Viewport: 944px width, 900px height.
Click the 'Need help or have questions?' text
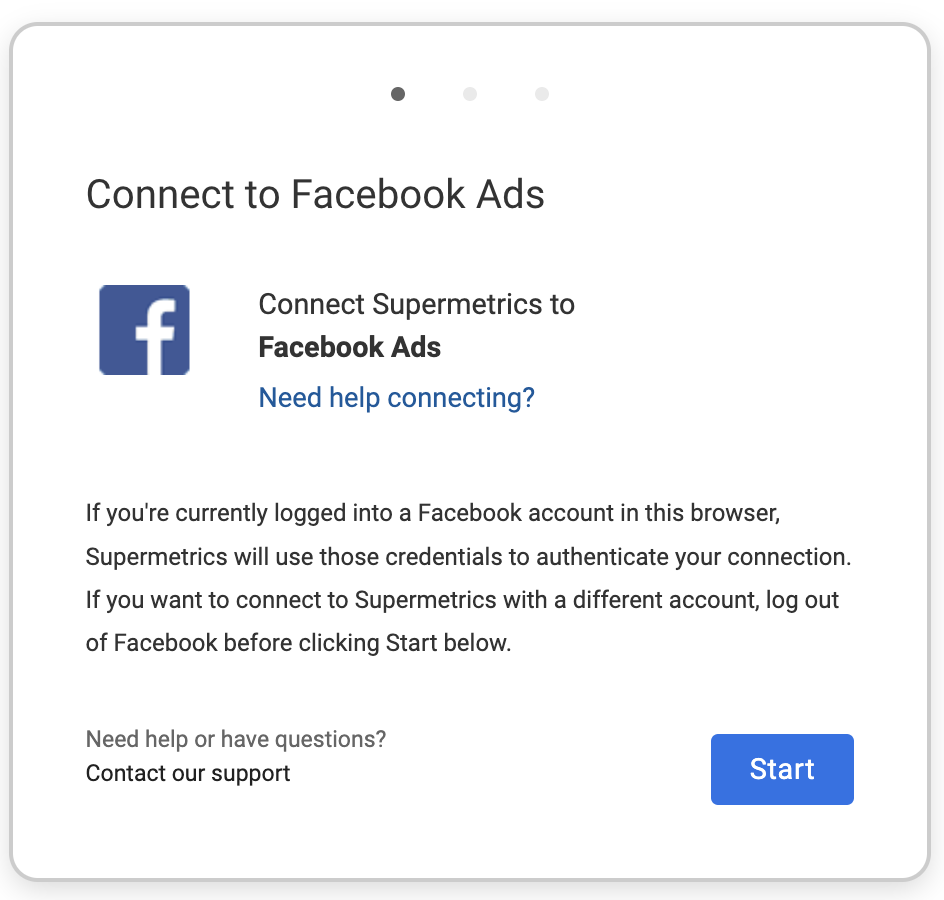tap(236, 739)
